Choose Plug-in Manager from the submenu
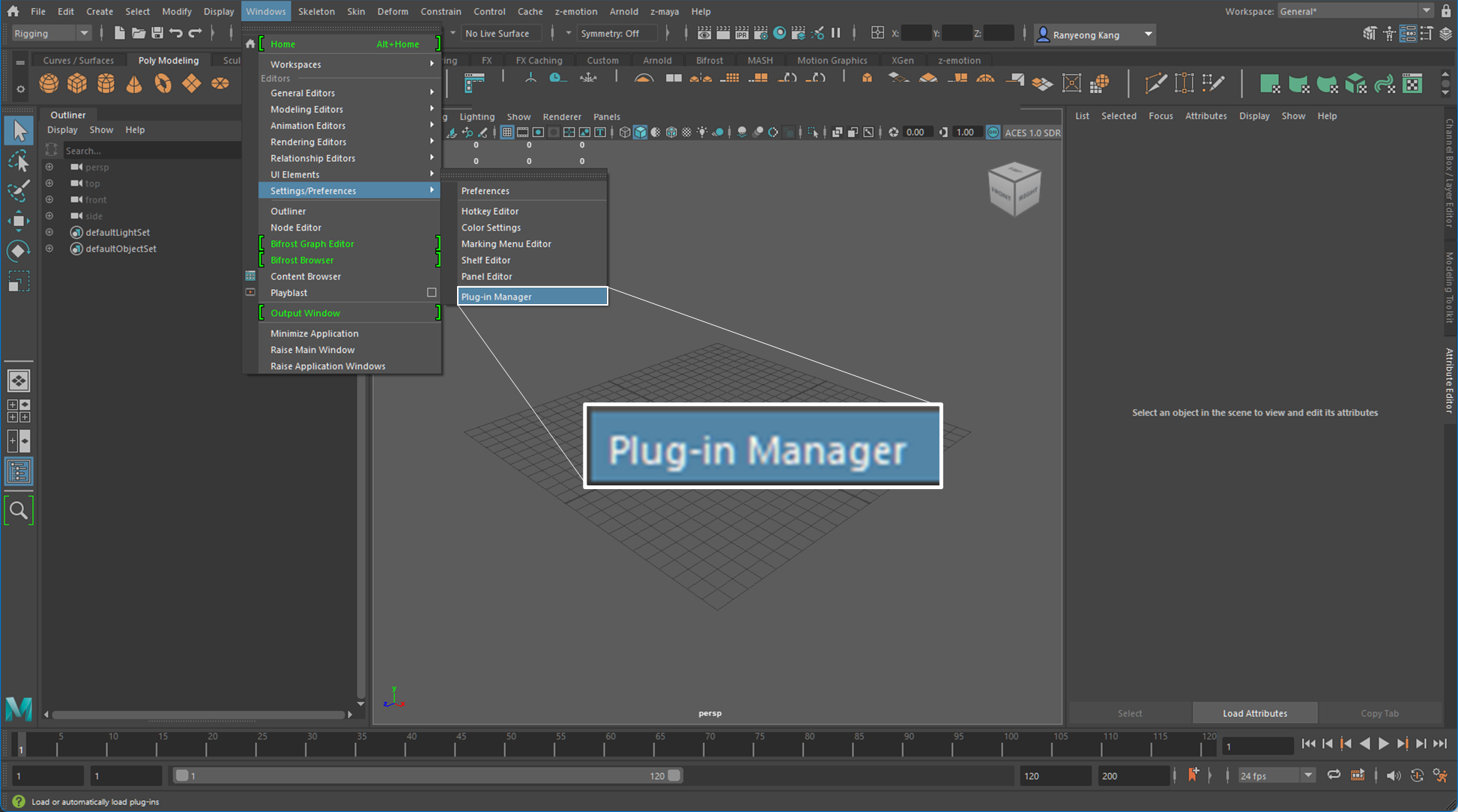The image size is (1458, 812). click(532, 297)
